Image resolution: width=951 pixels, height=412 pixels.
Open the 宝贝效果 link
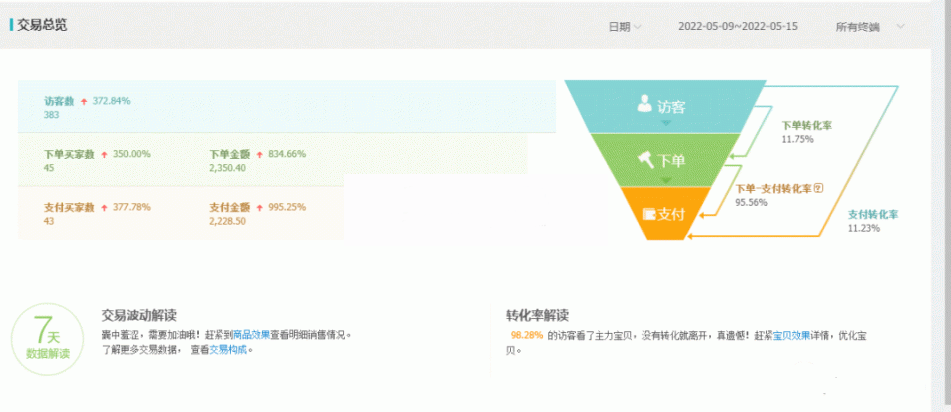(x=791, y=335)
